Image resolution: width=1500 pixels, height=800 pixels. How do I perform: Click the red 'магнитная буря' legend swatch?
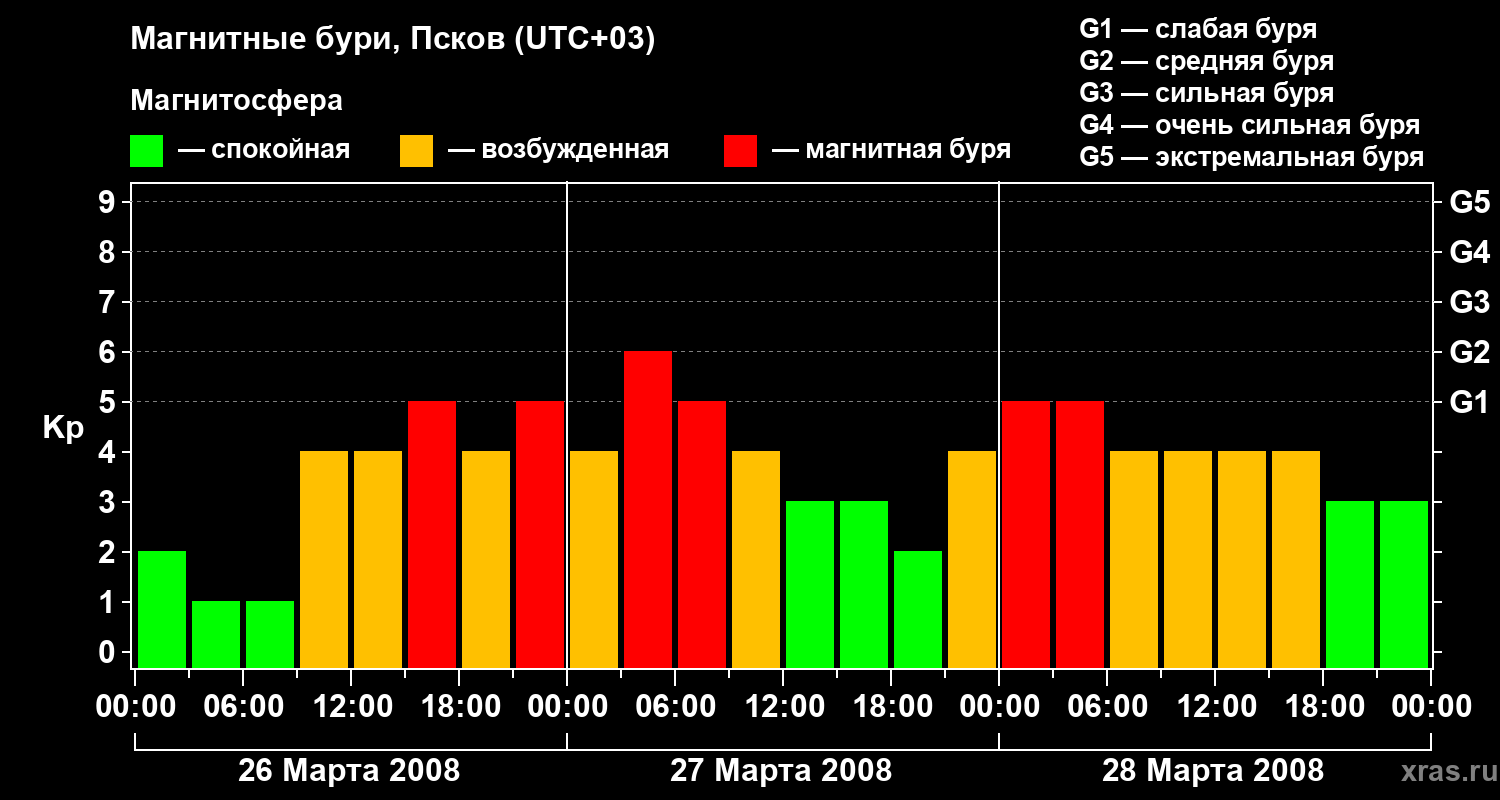[x=740, y=150]
